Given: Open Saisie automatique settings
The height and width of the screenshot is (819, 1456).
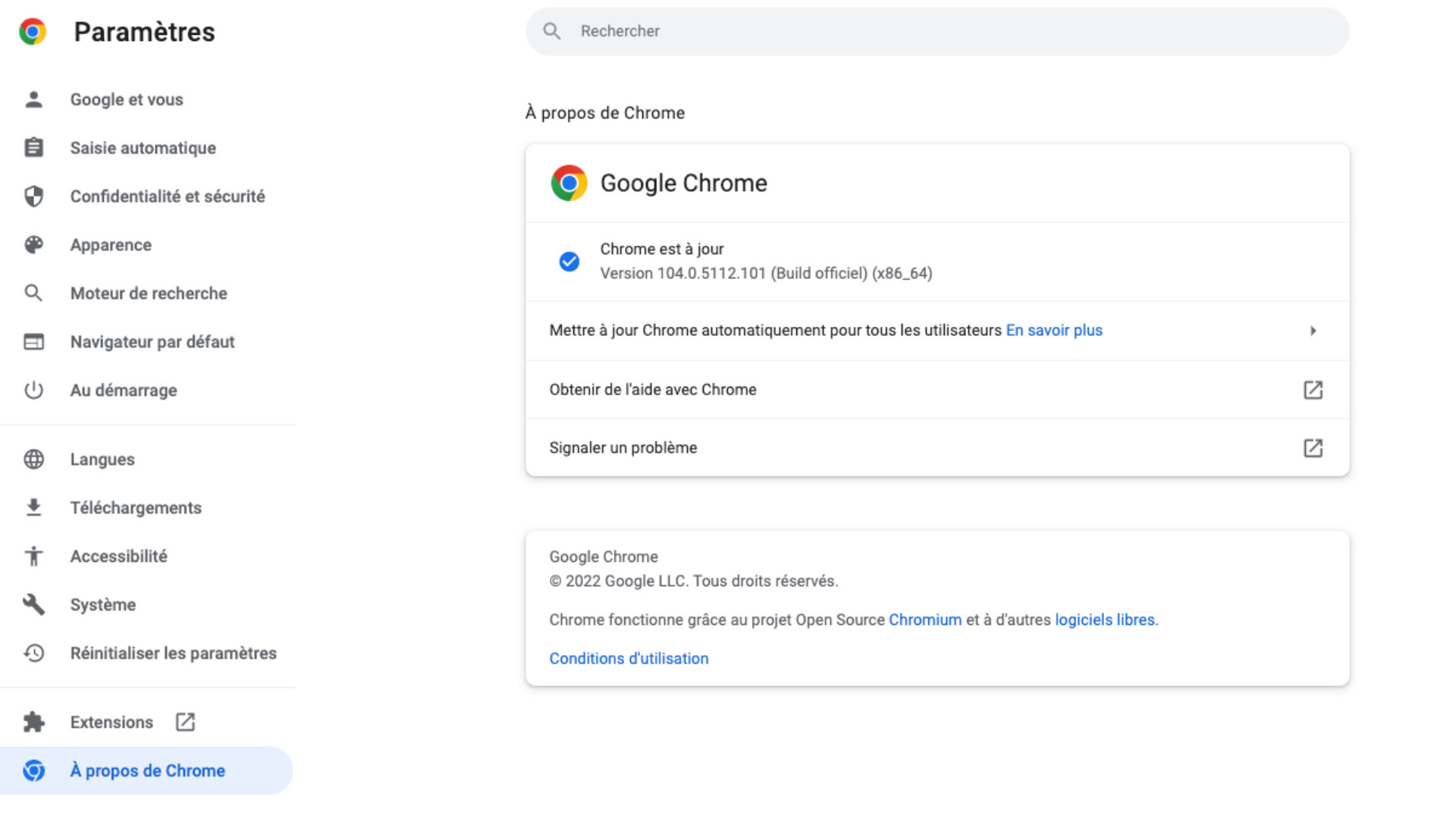Looking at the screenshot, I should 143,148.
